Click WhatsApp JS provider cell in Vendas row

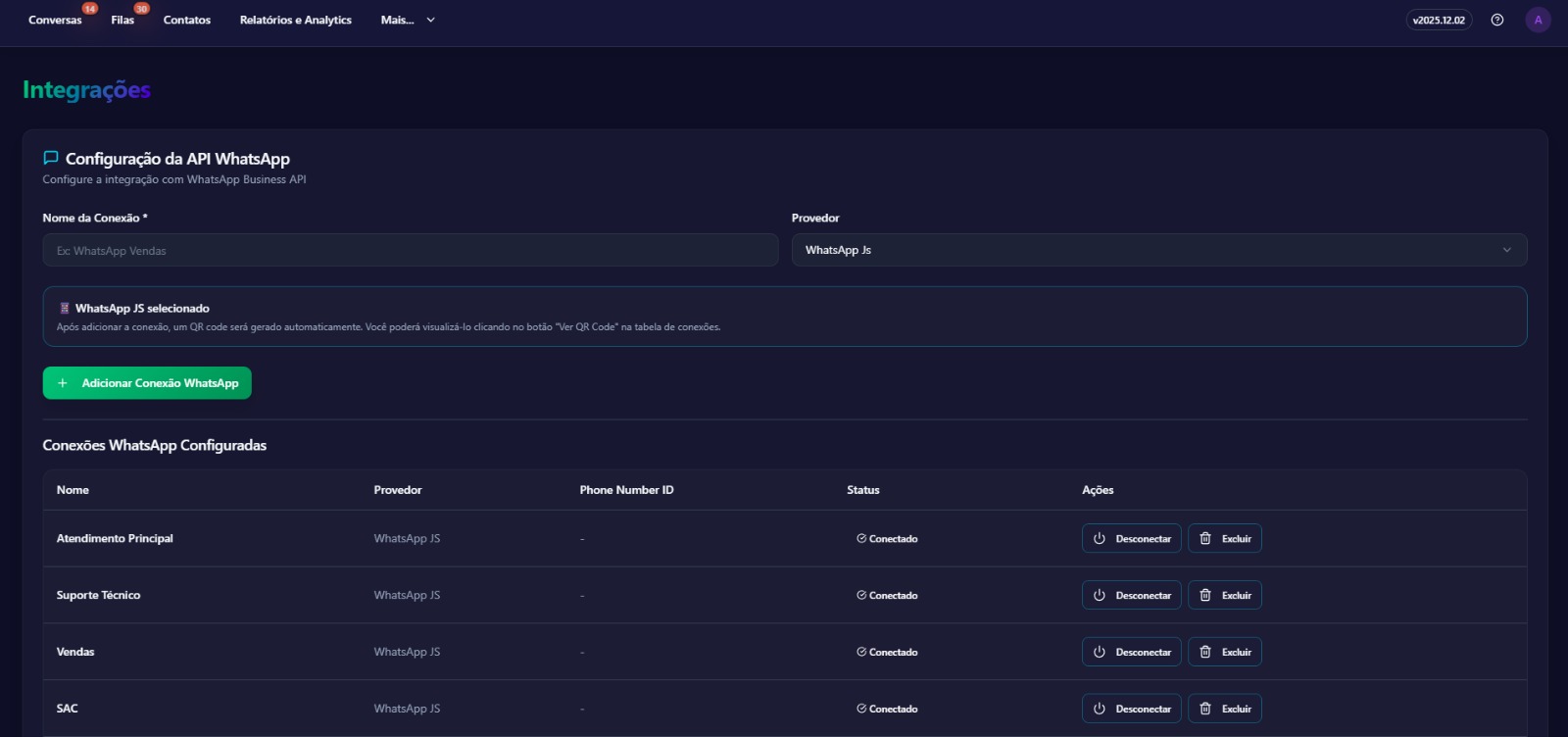[407, 653]
